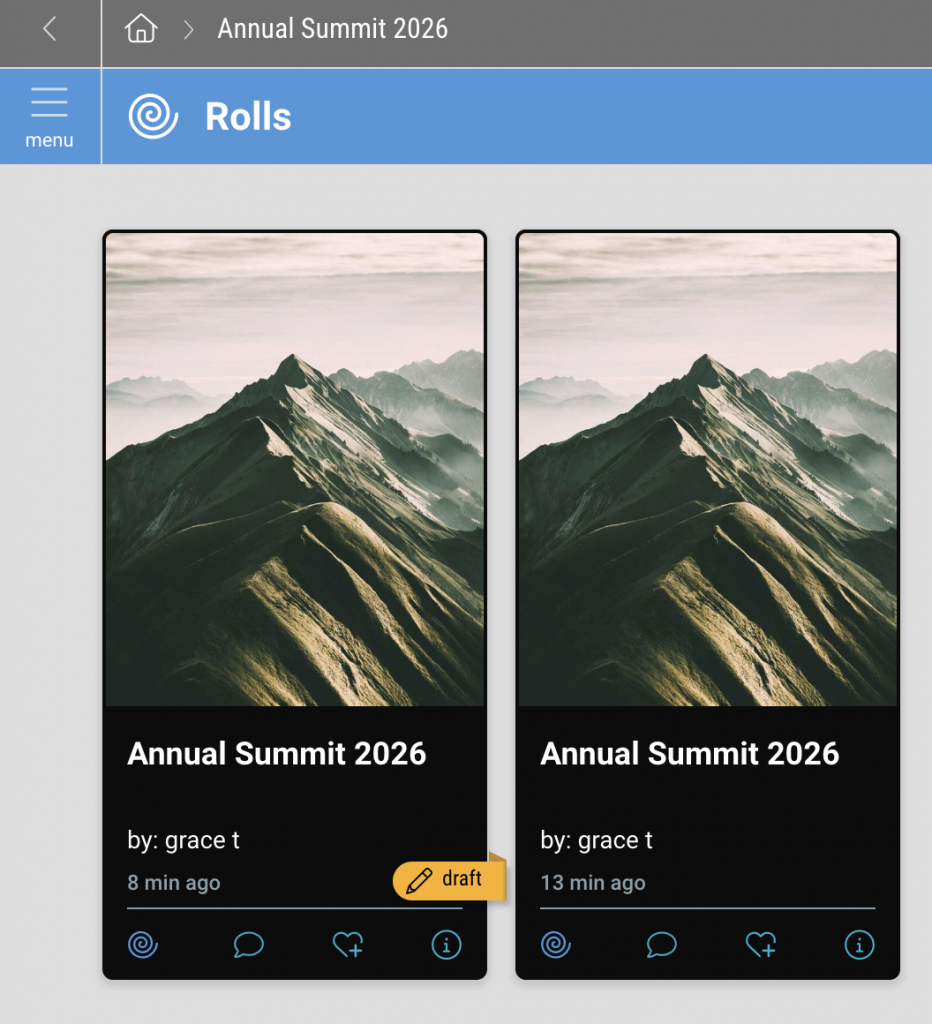Image resolution: width=932 pixels, height=1024 pixels.
Task: Click the draft card's Annual Summit 2026 title
Action: pos(277,754)
